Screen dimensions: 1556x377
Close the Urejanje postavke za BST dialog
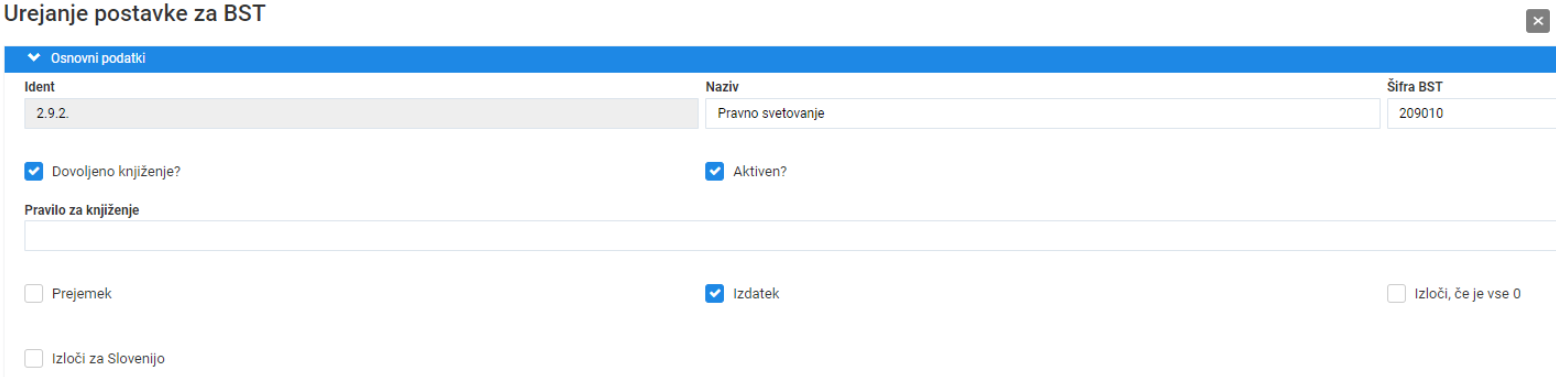point(1537,21)
